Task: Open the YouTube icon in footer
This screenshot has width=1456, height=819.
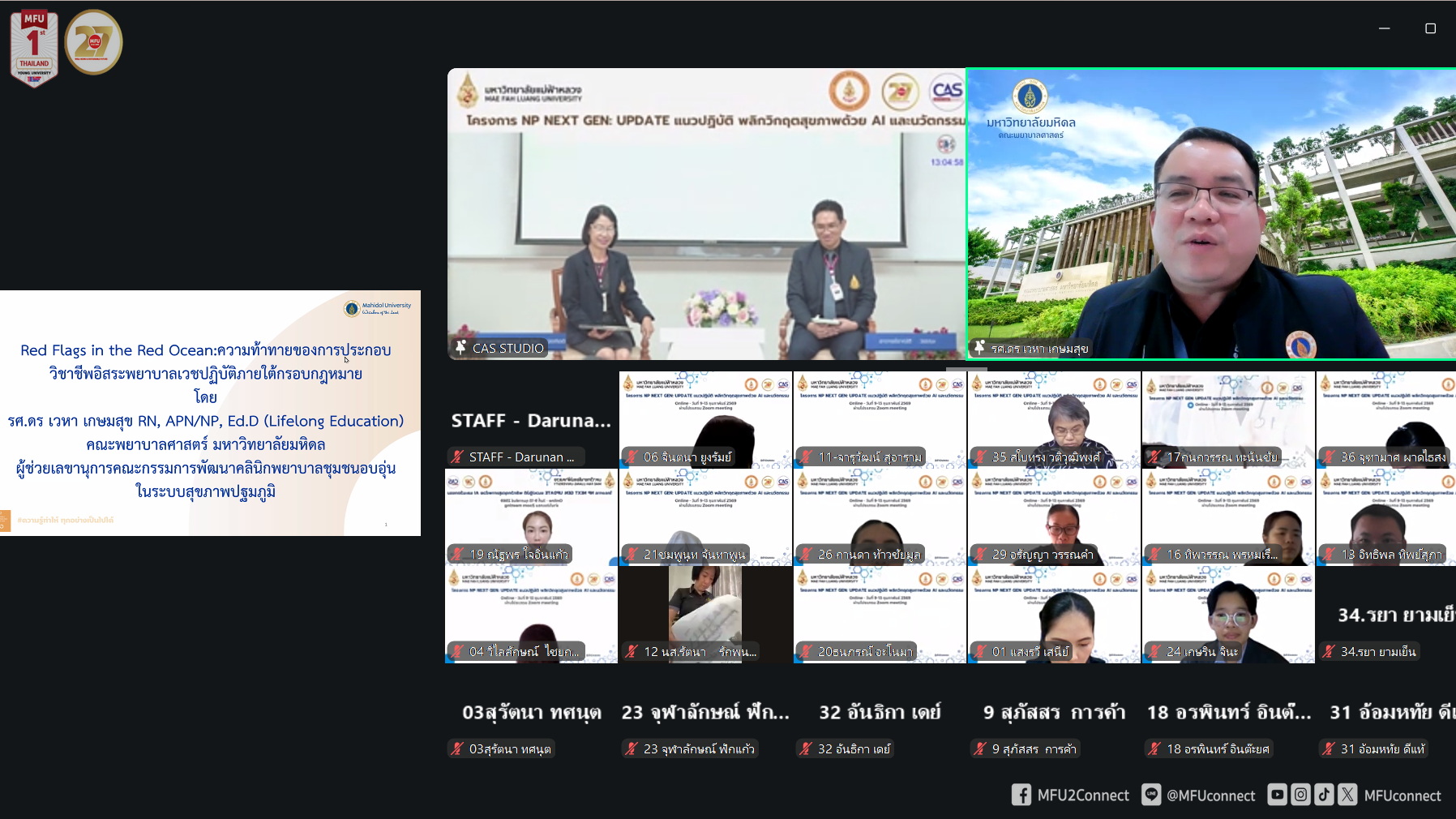Action: point(1277,795)
